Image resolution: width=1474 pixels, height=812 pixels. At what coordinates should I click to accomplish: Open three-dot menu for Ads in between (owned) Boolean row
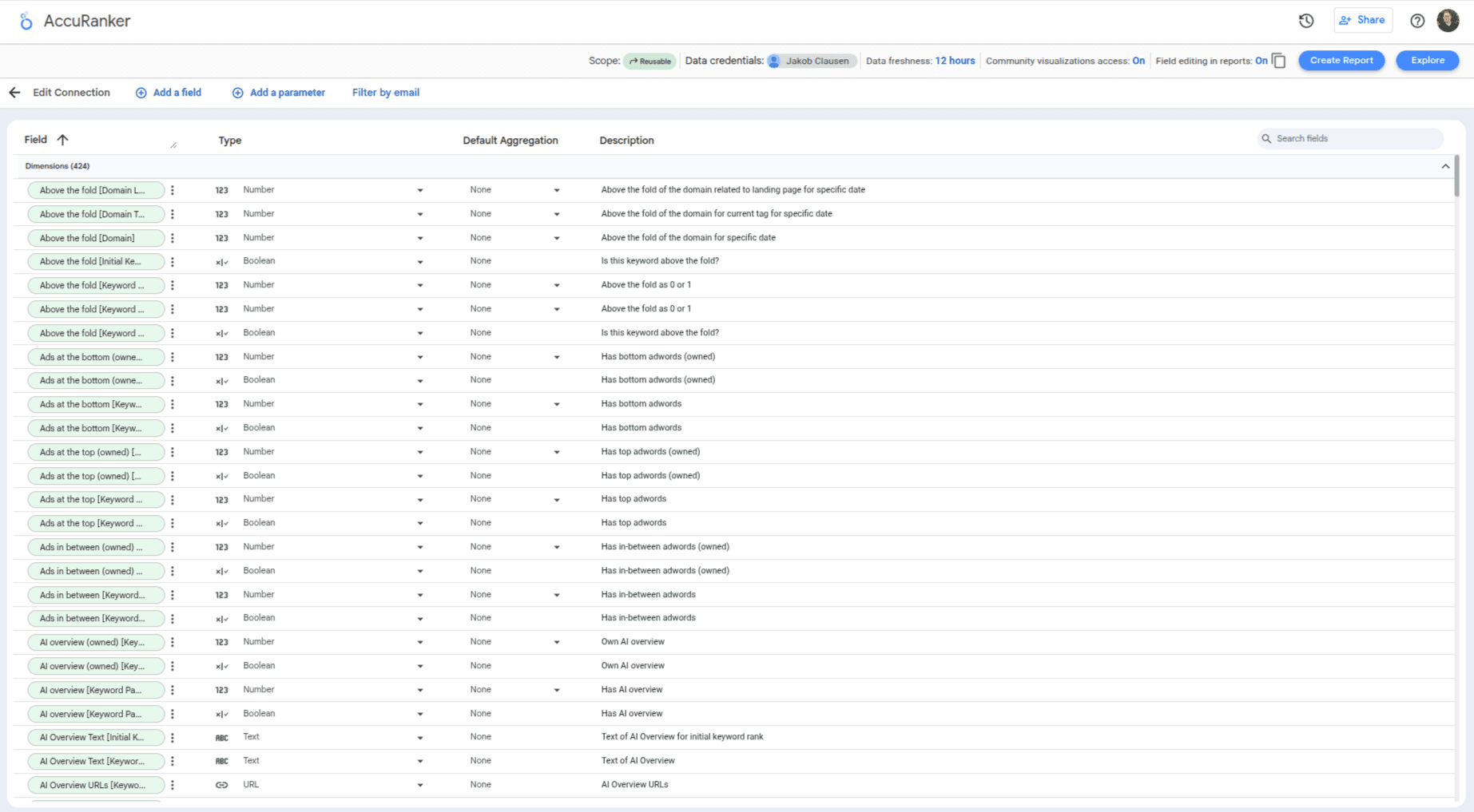pos(173,571)
